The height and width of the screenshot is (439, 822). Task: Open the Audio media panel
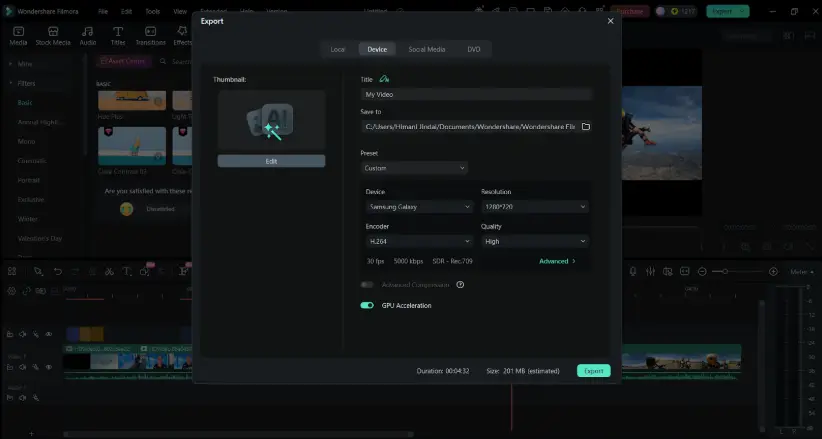tap(88, 36)
